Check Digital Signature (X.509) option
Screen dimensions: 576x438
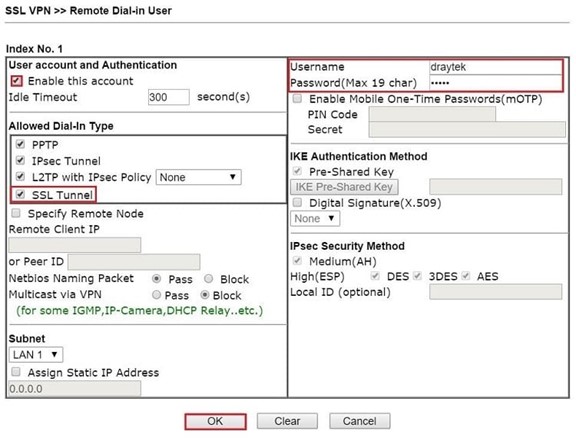click(297, 202)
